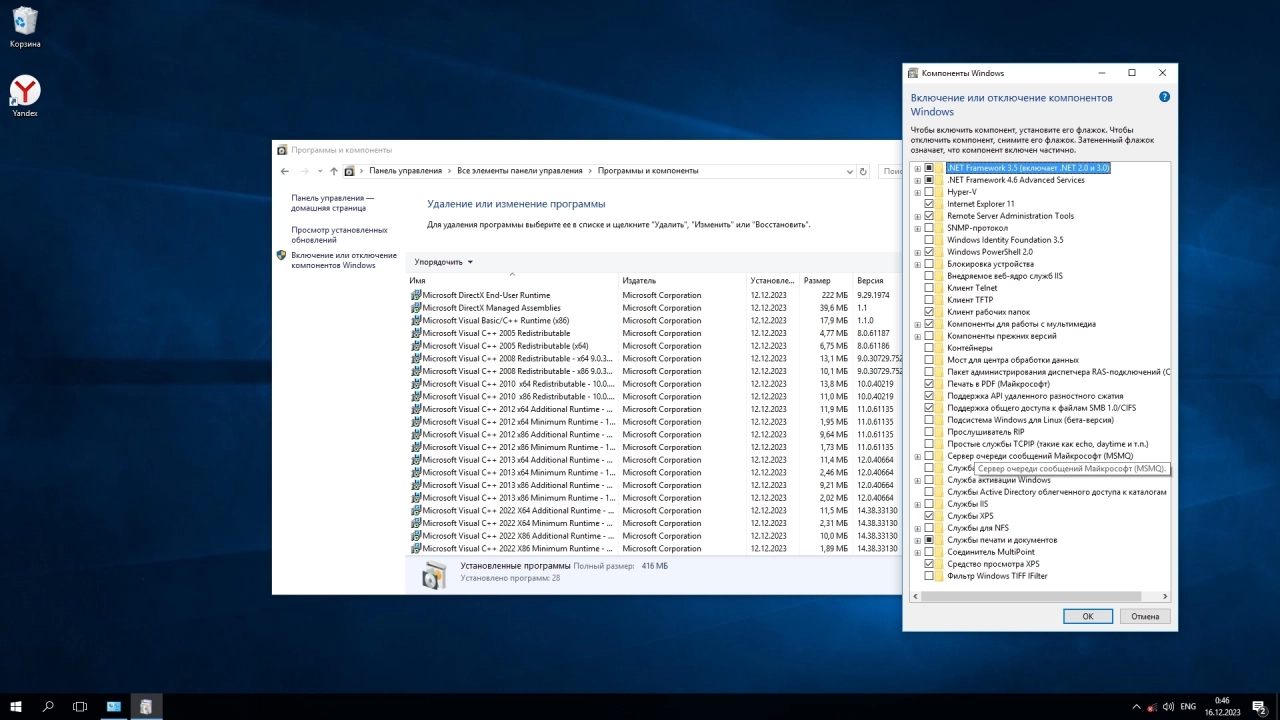The height and width of the screenshot is (720, 1280).
Task: Open the Yandex browser desktop shortcut
Action: 25,96
